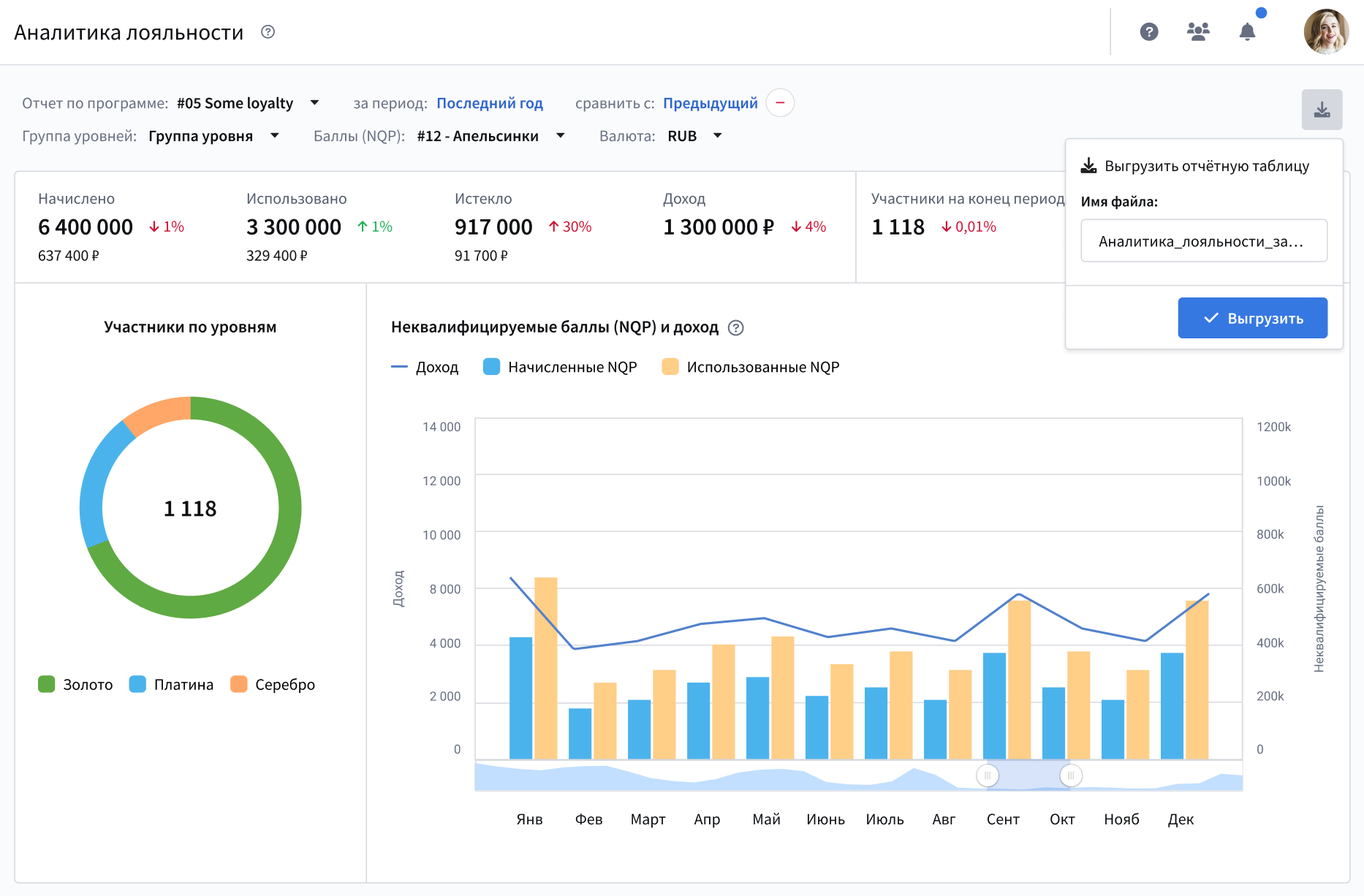1364x896 pixels.
Task: Open the users group icon
Action: point(1198,31)
